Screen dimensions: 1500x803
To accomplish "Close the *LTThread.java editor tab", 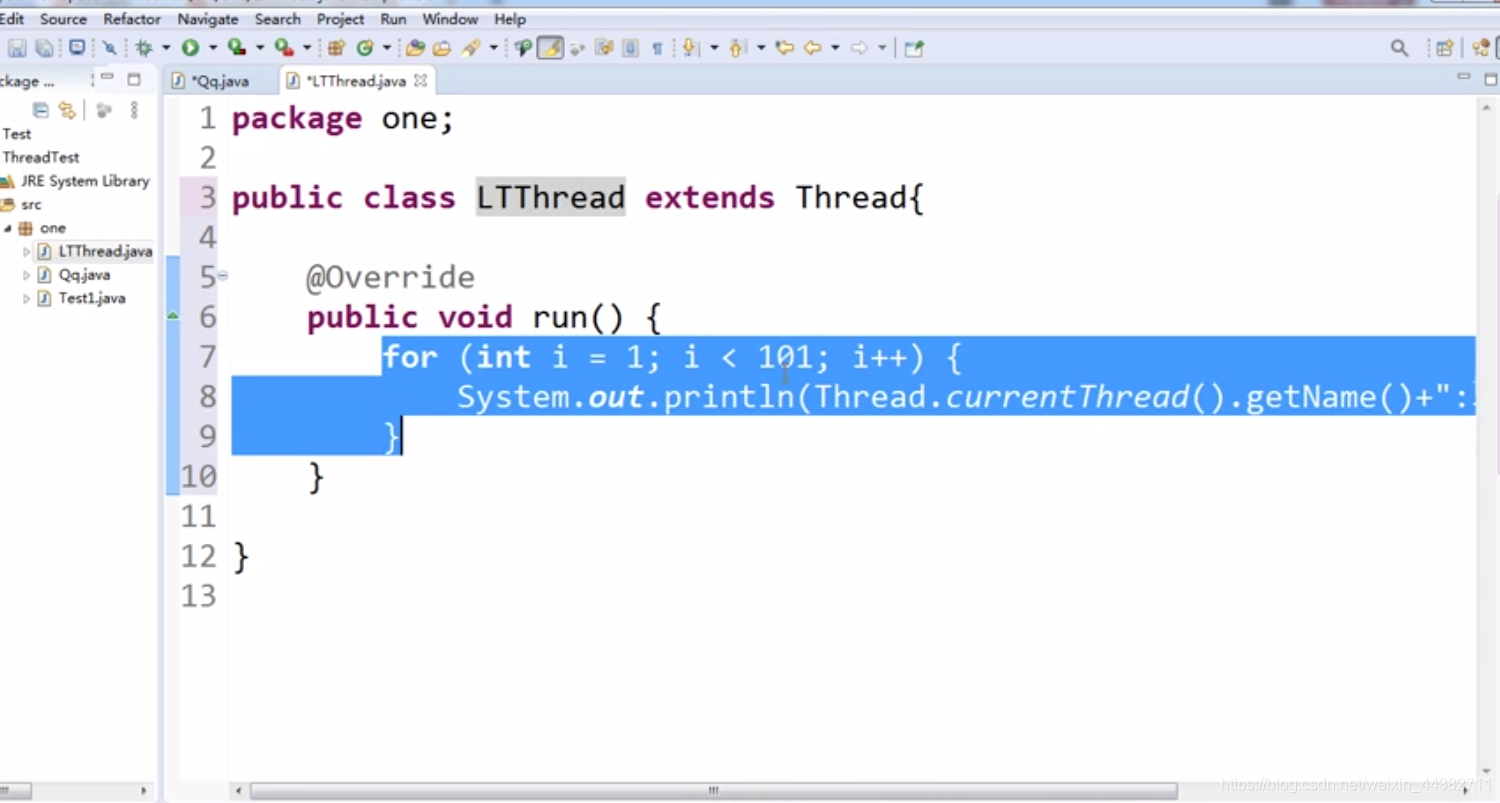I will click(x=421, y=81).
